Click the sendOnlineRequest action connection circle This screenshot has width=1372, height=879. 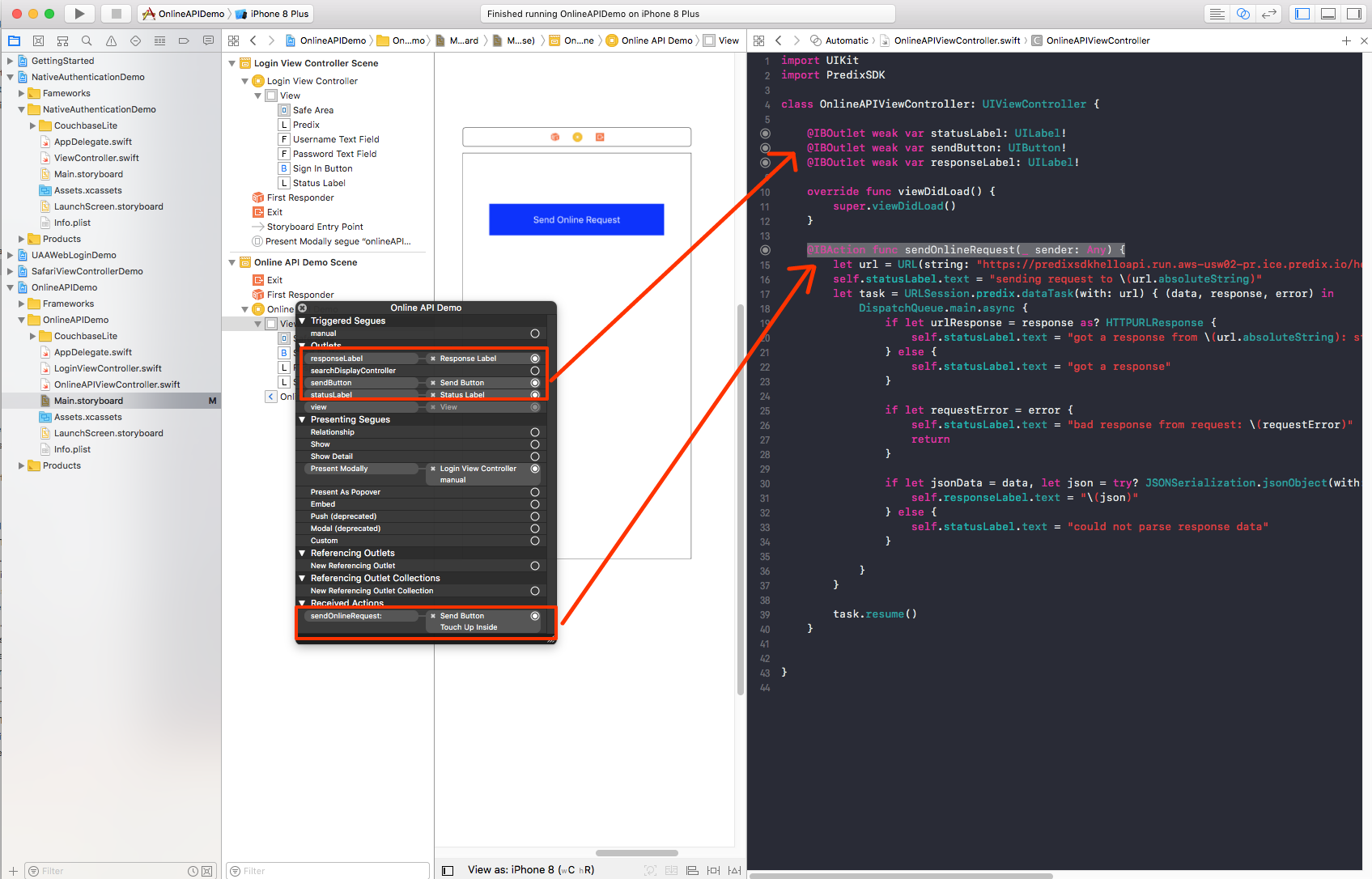point(535,616)
